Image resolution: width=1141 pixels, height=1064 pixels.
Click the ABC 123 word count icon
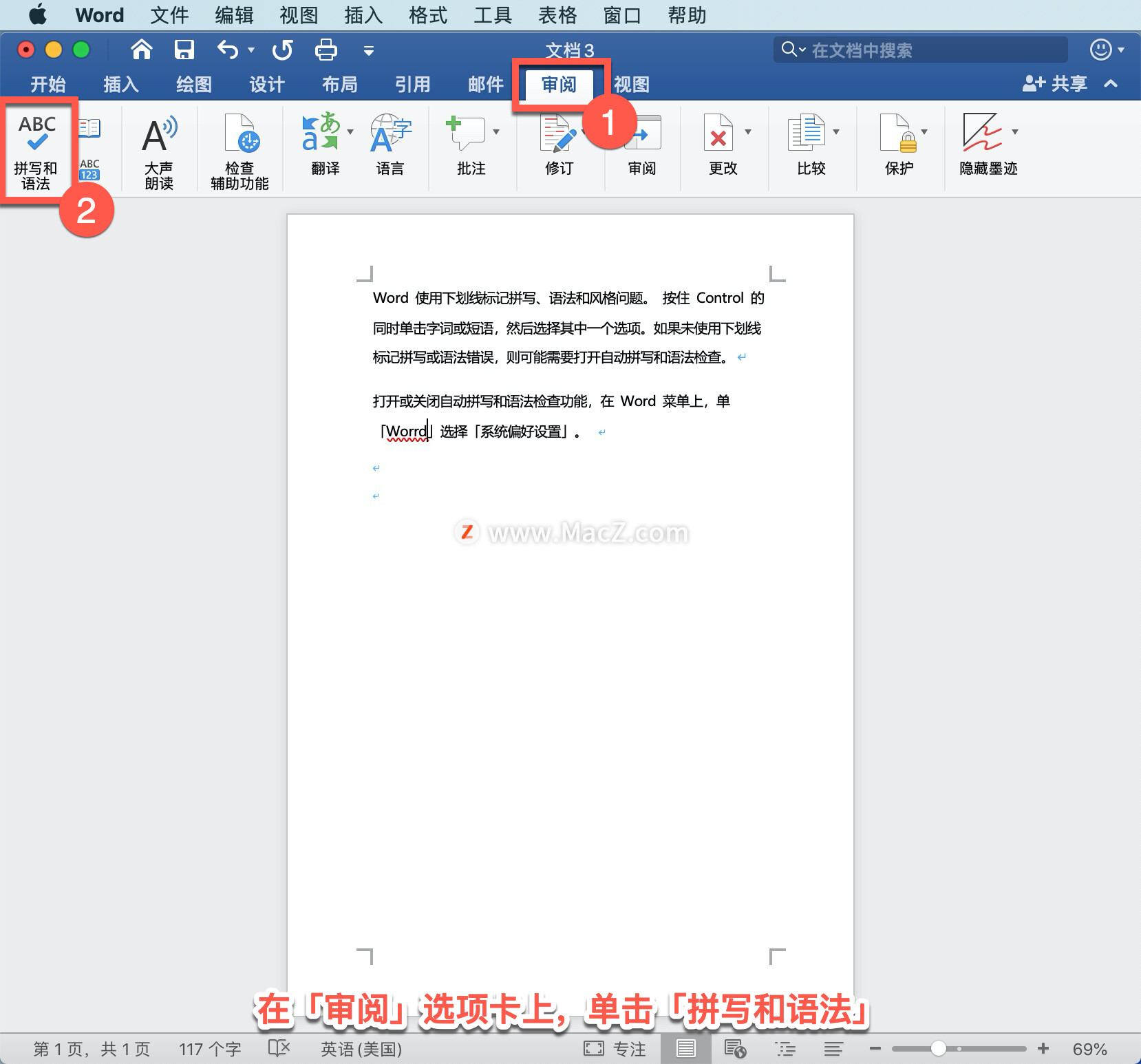click(89, 170)
